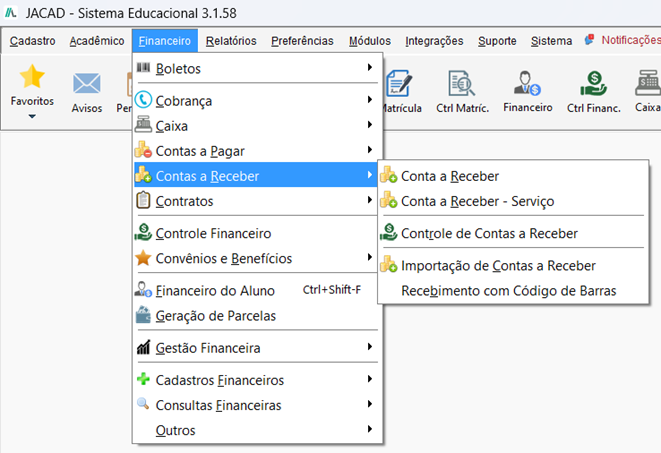Click the Conta a Receber submenu coins icon

pyautogui.click(x=388, y=174)
